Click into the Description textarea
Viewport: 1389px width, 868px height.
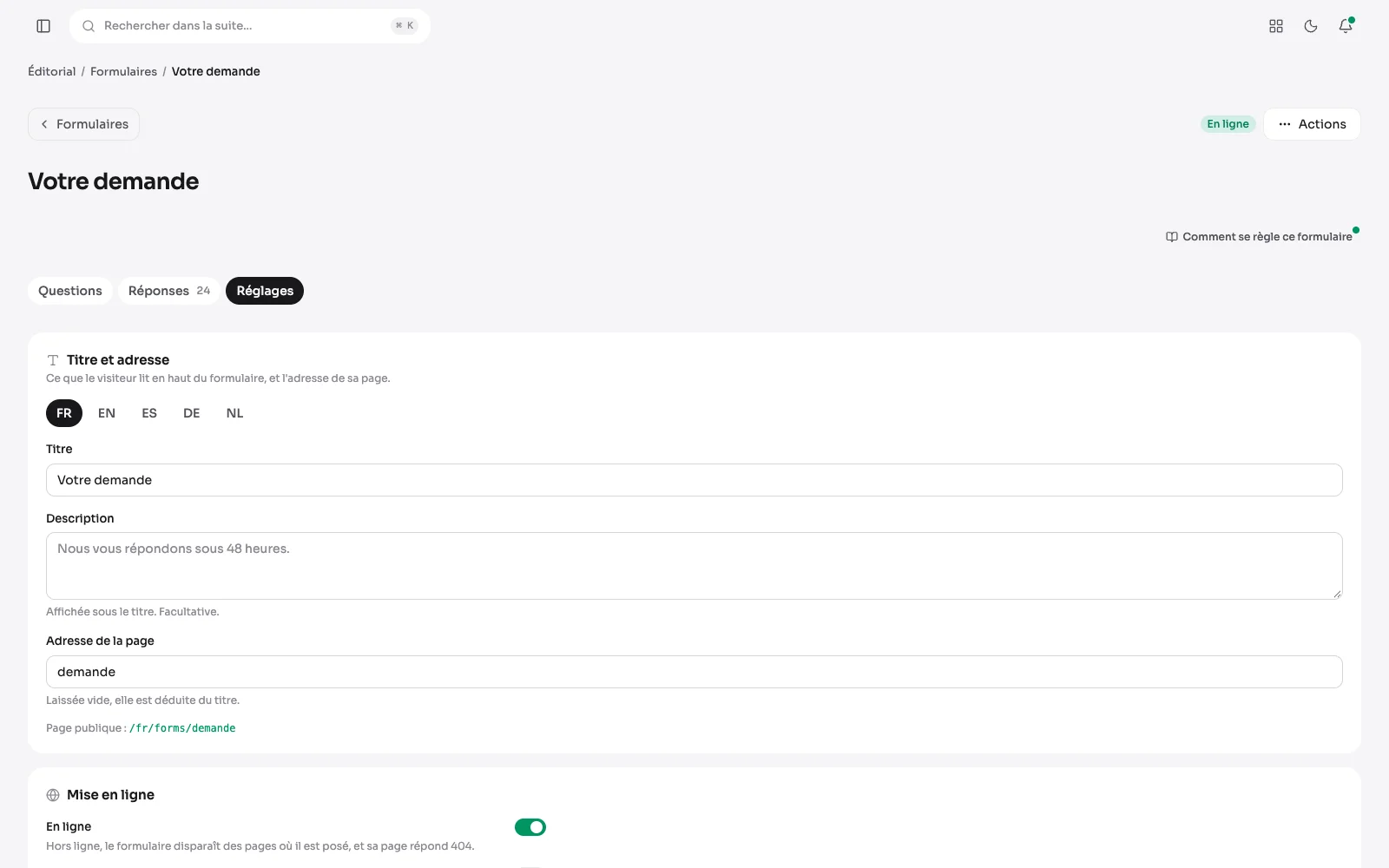tap(694, 566)
